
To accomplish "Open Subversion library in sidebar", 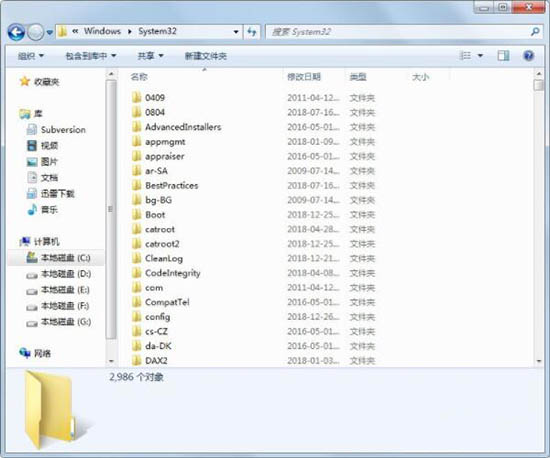I will pyautogui.click(x=56, y=130).
